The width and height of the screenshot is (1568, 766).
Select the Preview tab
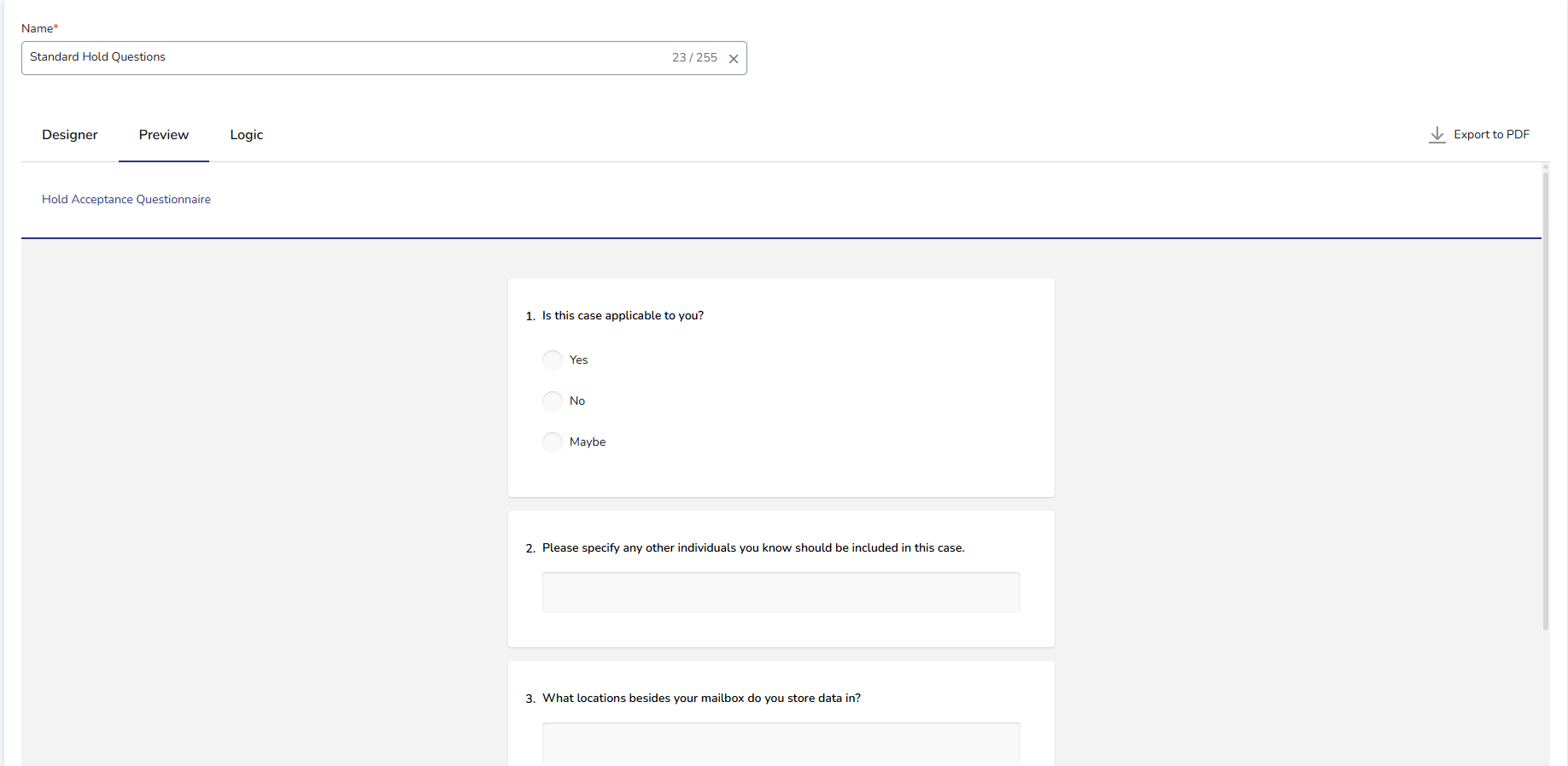[x=164, y=135]
